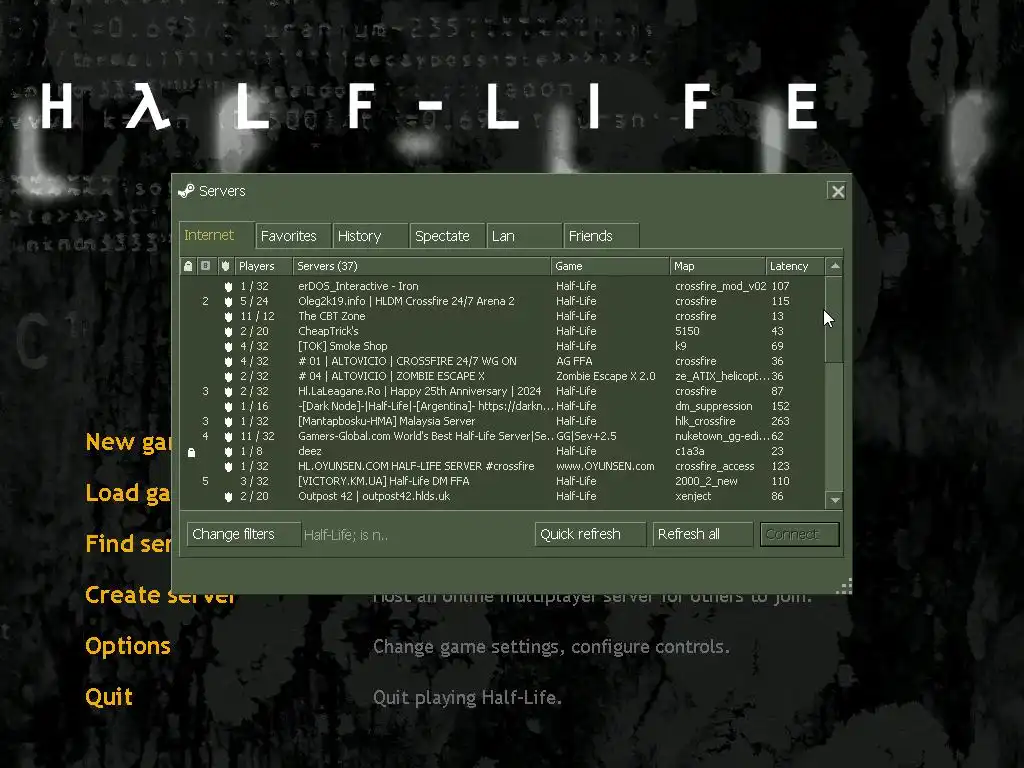1024x768 pixels.
Task: Click the bot column header icon
Action: click(205, 266)
